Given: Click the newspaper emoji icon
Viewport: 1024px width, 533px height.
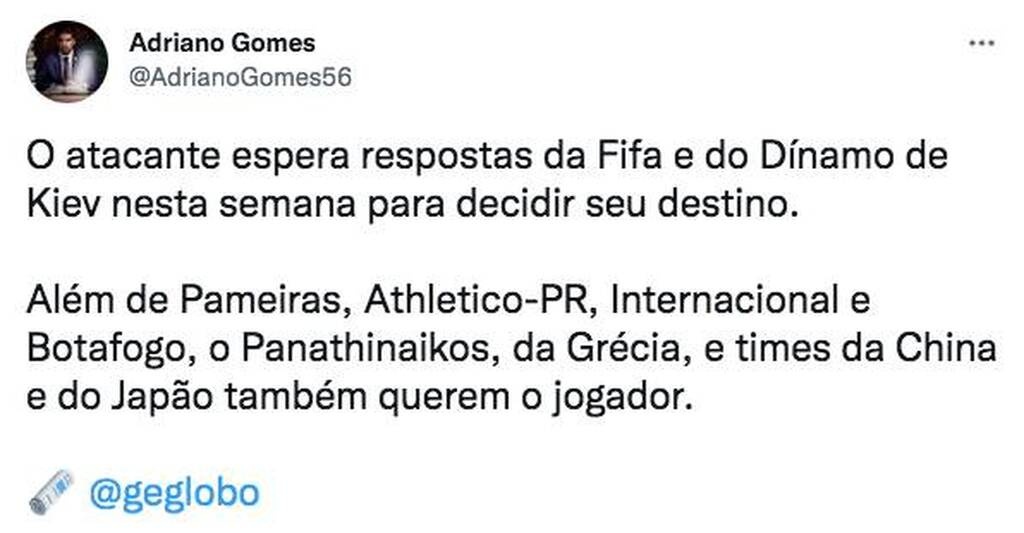Looking at the screenshot, I should coord(51,492).
